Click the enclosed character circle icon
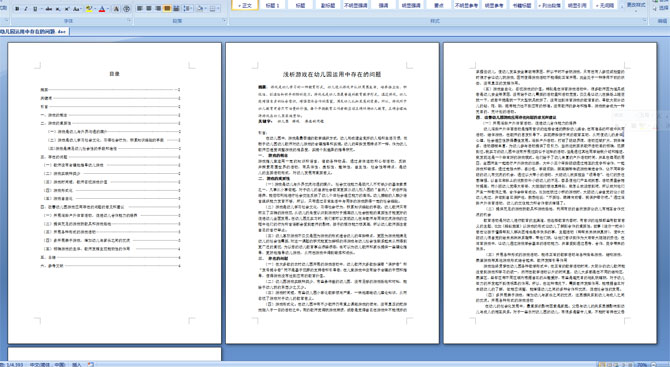This screenshot has height=367, width=670. [x=127, y=9]
